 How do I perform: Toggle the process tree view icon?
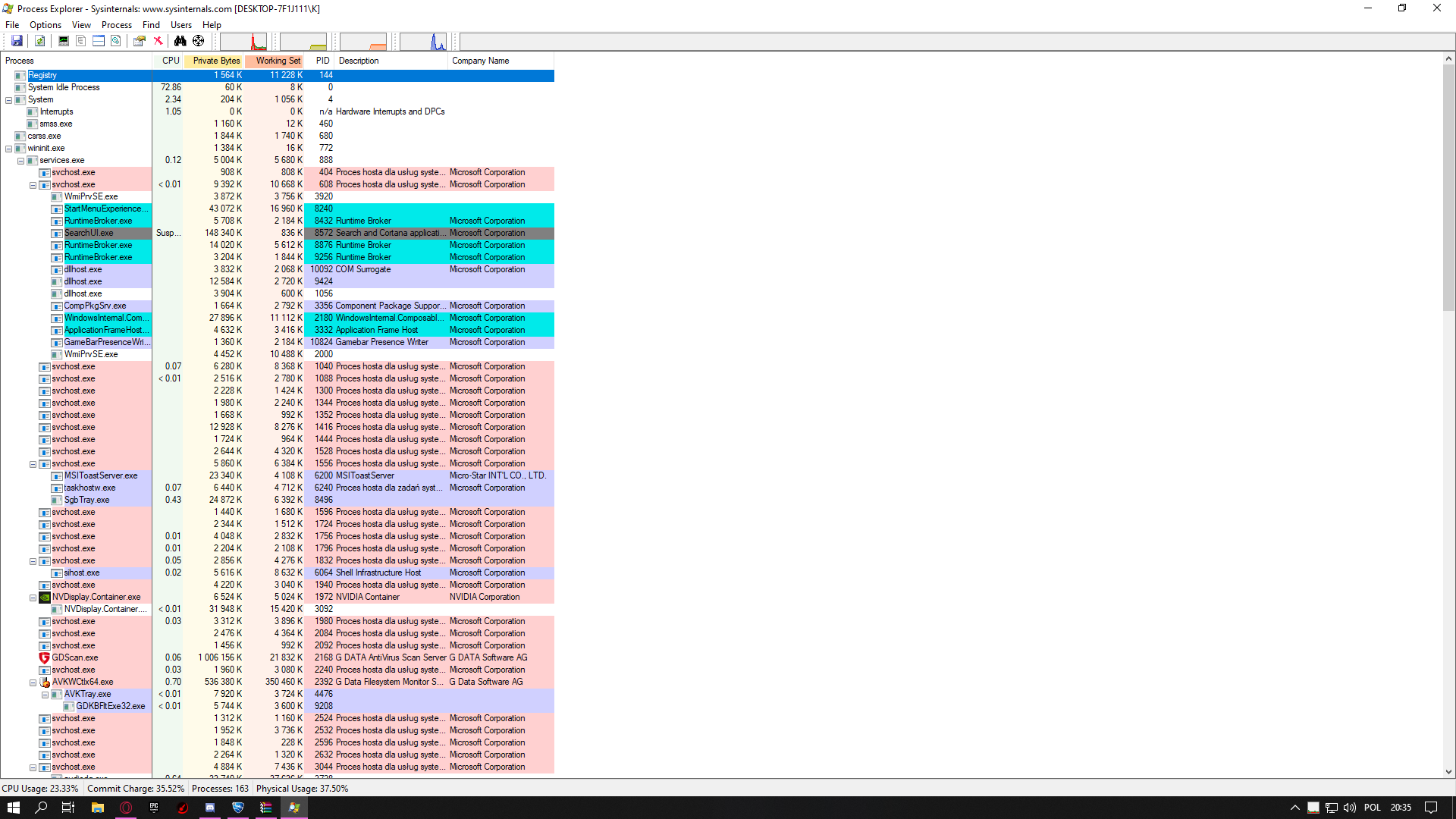point(80,41)
